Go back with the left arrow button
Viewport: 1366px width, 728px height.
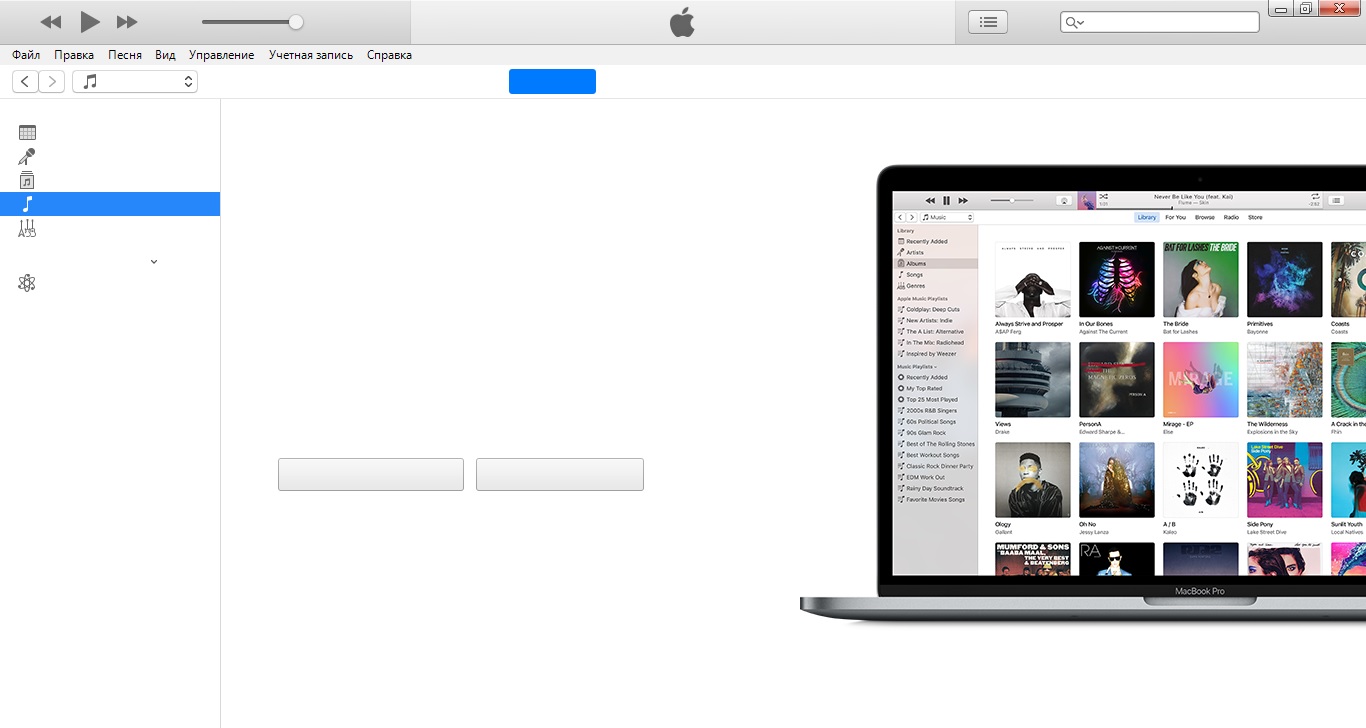pos(25,82)
